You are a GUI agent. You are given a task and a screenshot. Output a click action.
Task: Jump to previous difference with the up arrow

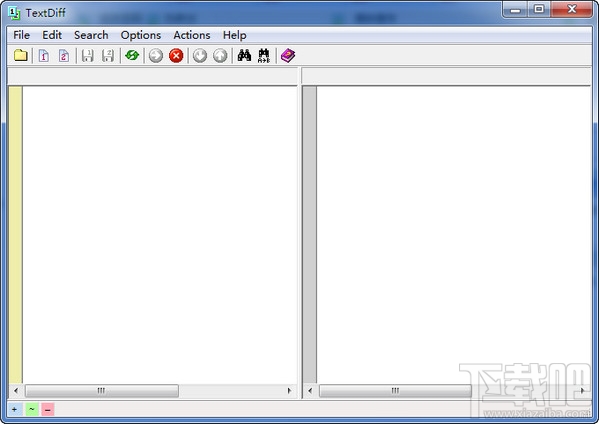pyautogui.click(x=220, y=56)
